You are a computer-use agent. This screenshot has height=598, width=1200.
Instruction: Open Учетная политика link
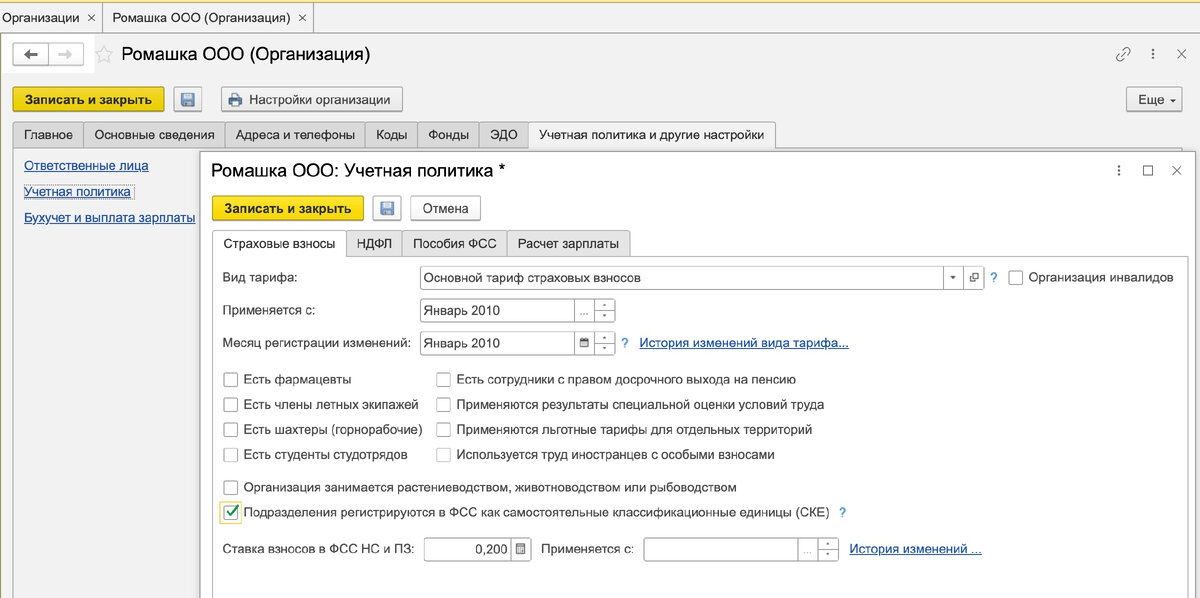[78, 192]
